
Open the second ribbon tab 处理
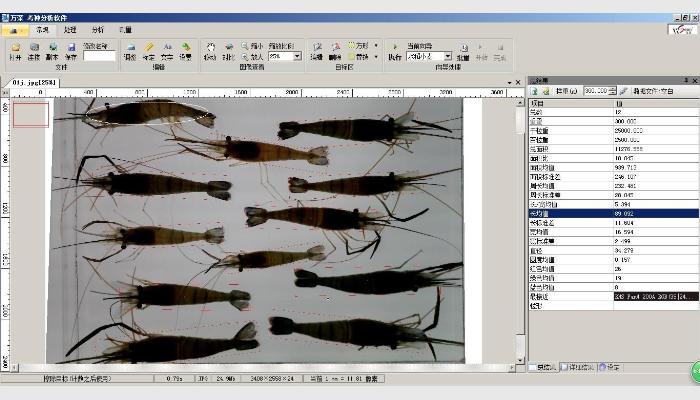pyautogui.click(x=70, y=30)
